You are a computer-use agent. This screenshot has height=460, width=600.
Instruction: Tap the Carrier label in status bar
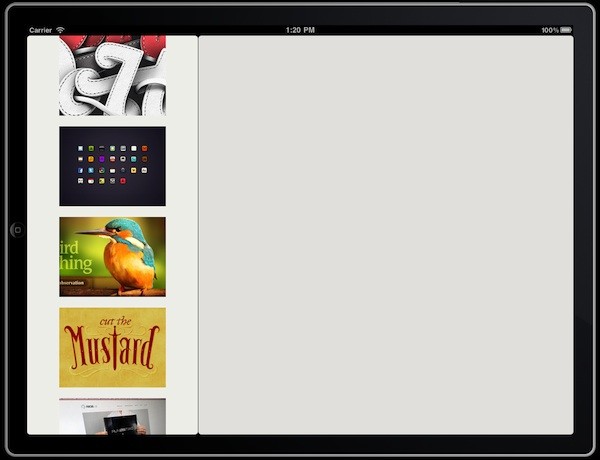41,30
